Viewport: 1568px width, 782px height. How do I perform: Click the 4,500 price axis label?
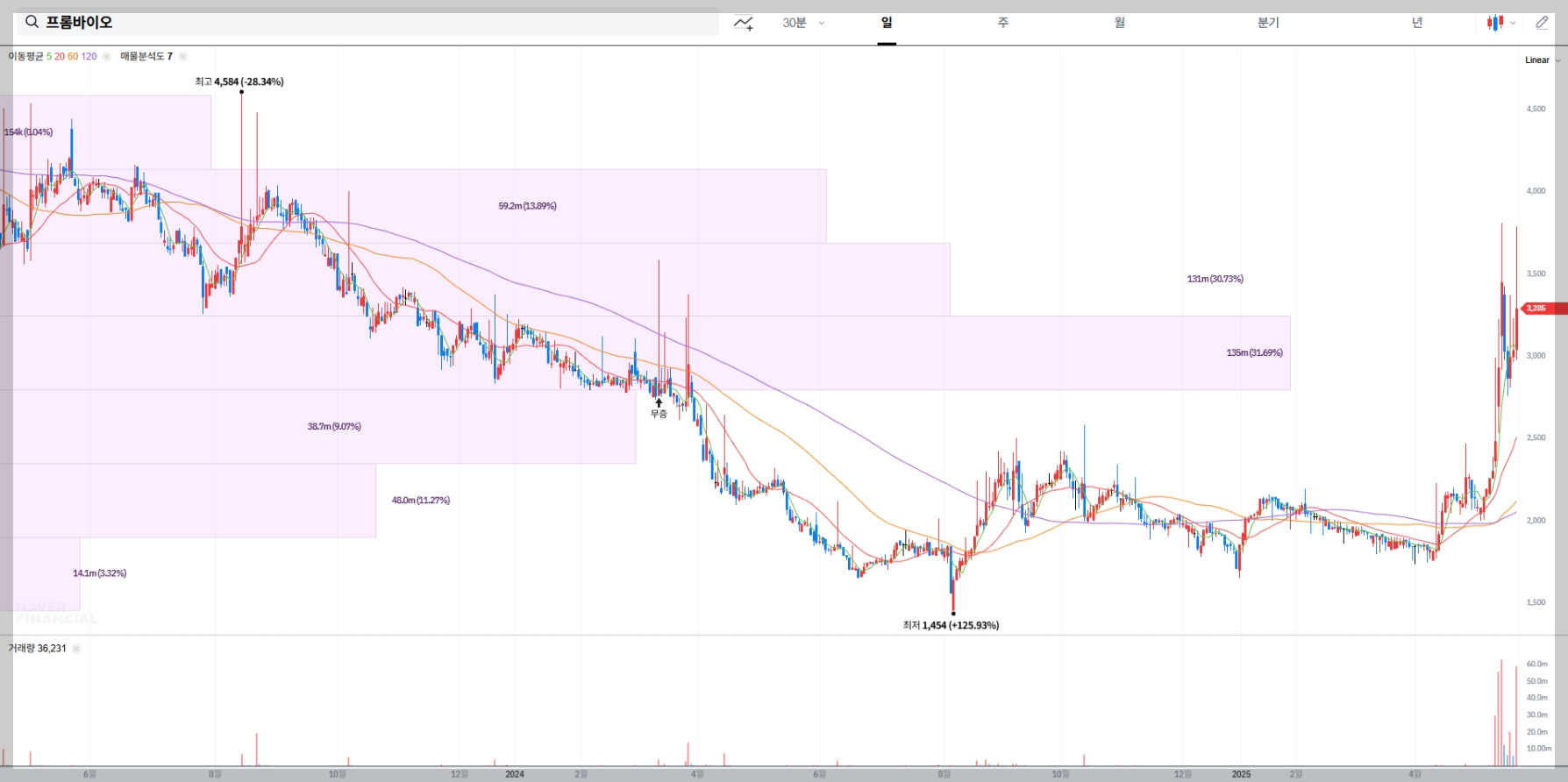(x=1536, y=109)
